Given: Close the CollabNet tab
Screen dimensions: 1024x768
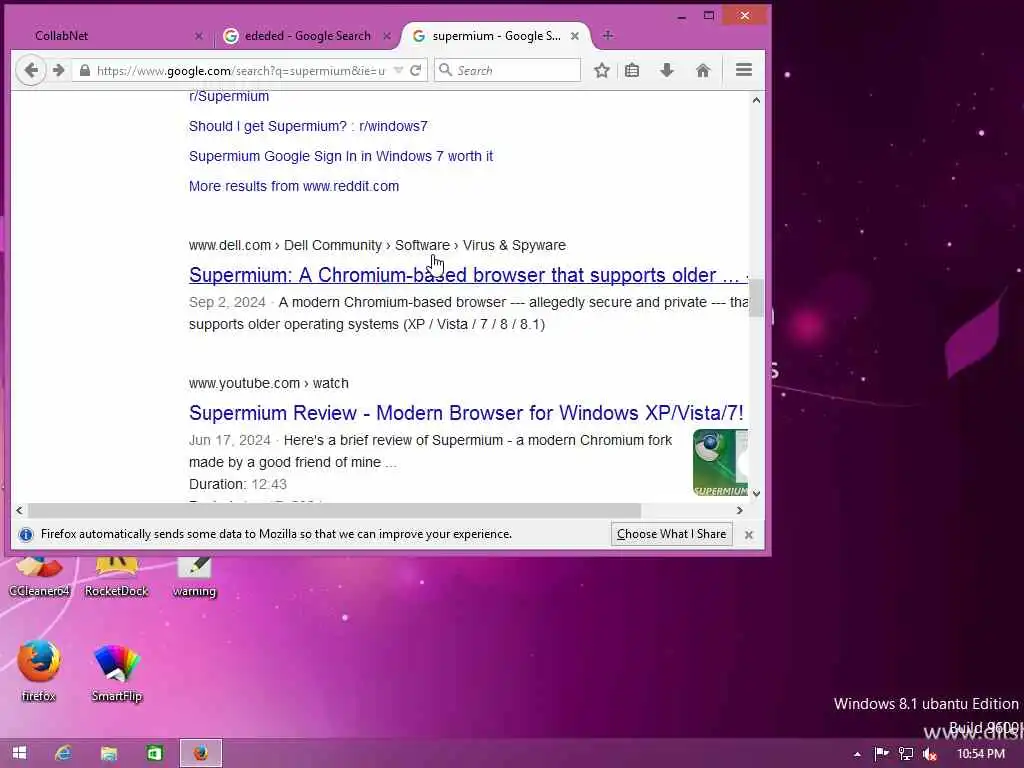Looking at the screenshot, I should point(199,37).
